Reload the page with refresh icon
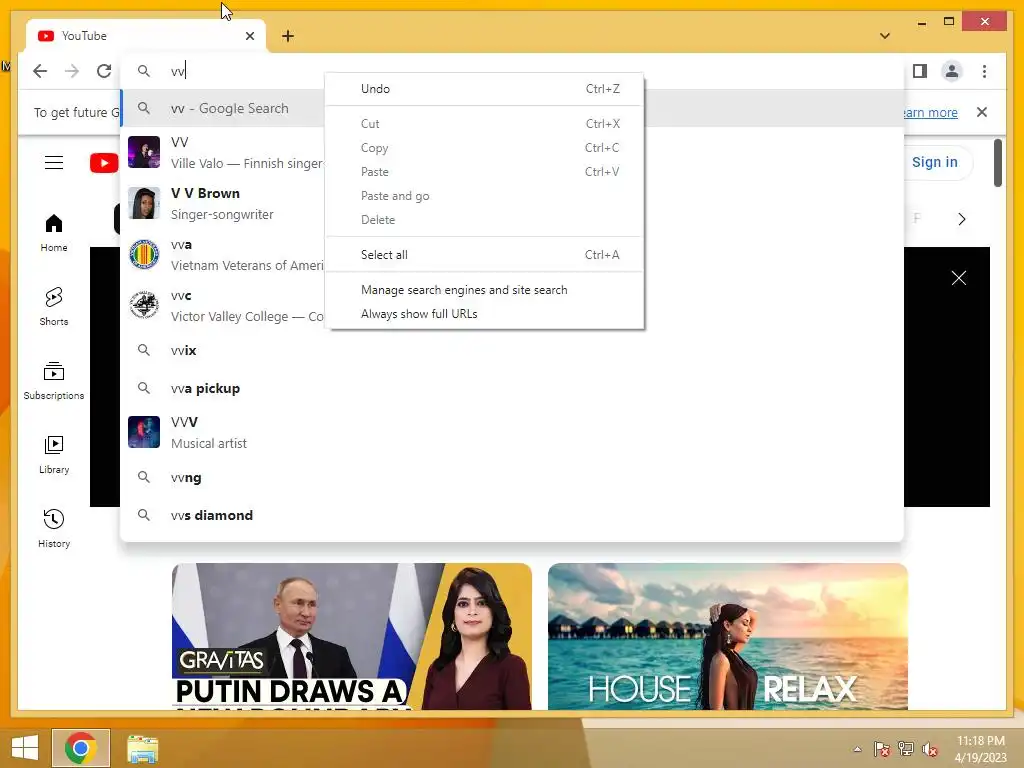1024x768 pixels. click(104, 71)
